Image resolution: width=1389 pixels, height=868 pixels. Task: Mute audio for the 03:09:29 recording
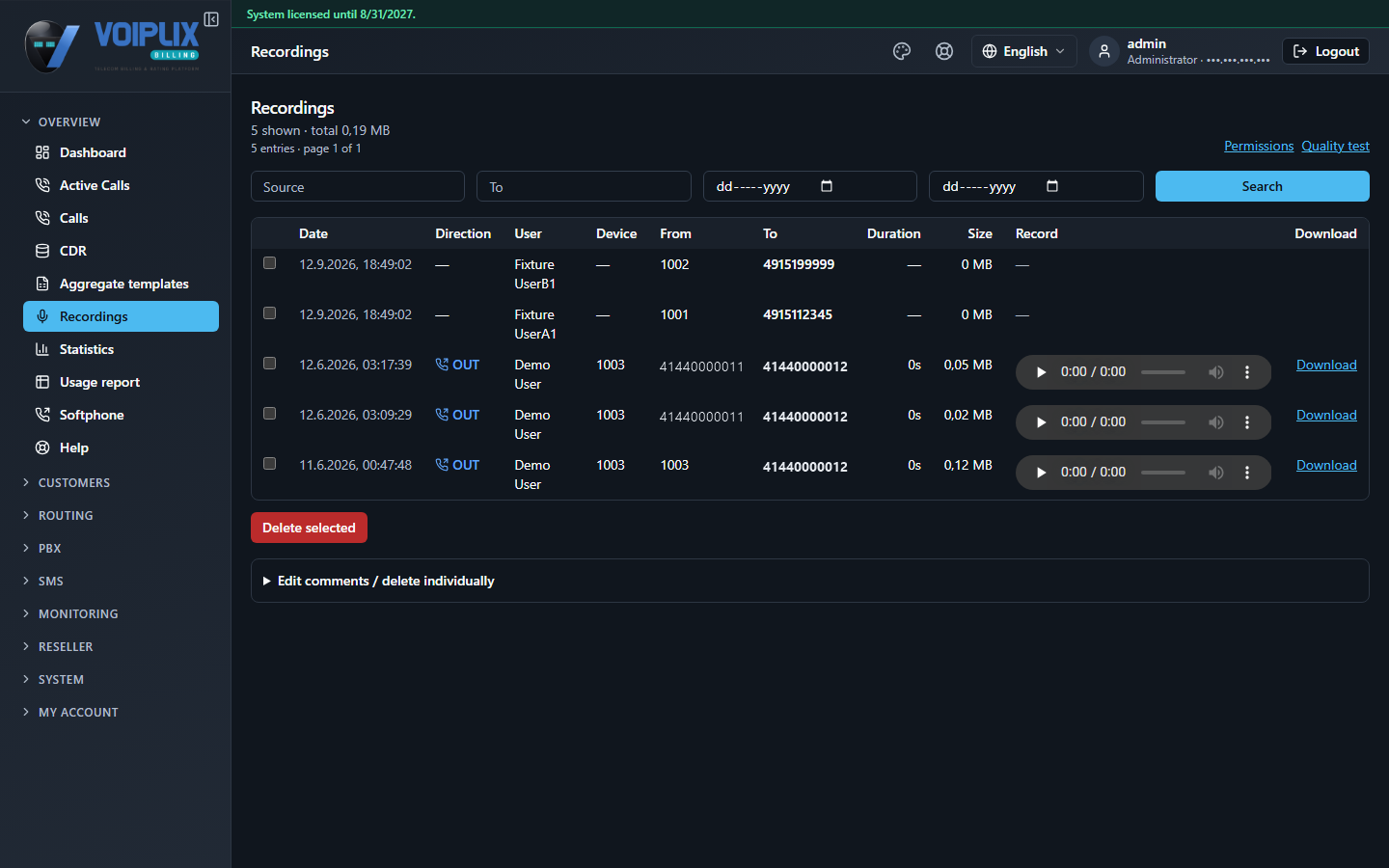pos(1216,422)
